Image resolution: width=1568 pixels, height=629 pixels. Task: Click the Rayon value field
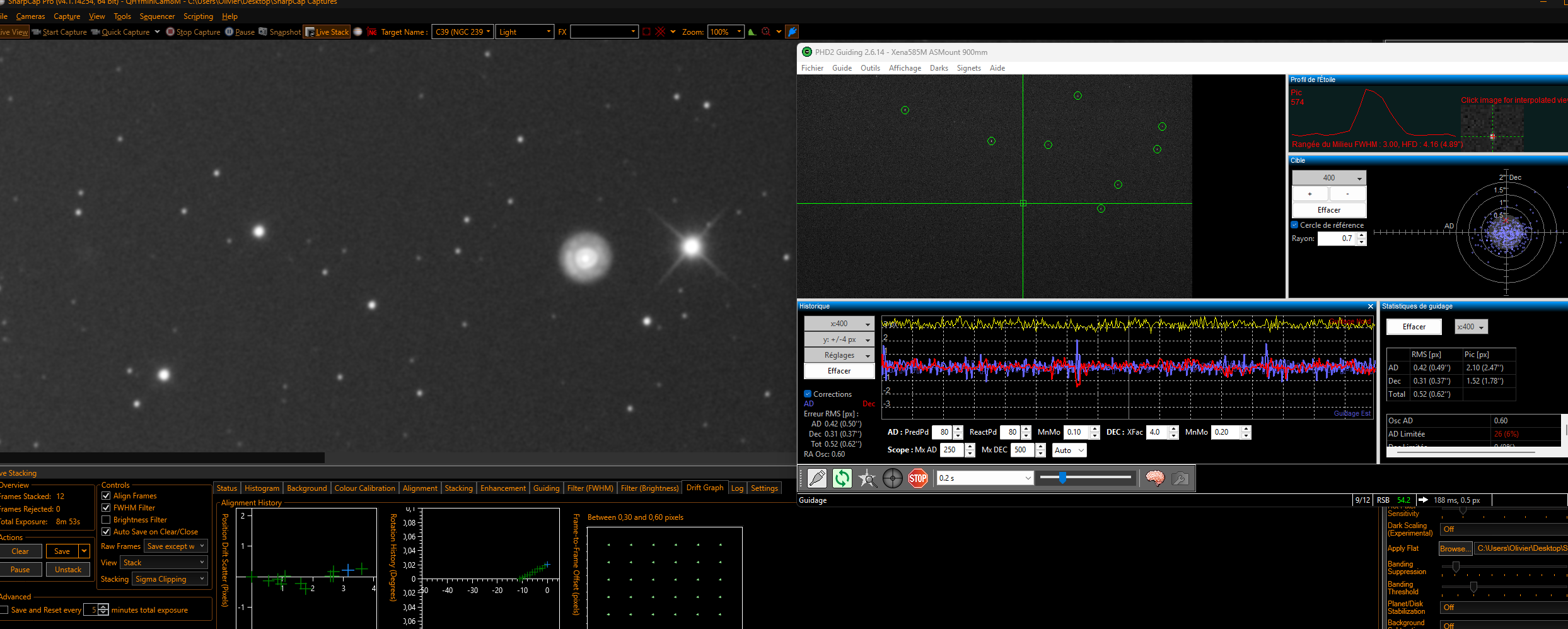1337,238
